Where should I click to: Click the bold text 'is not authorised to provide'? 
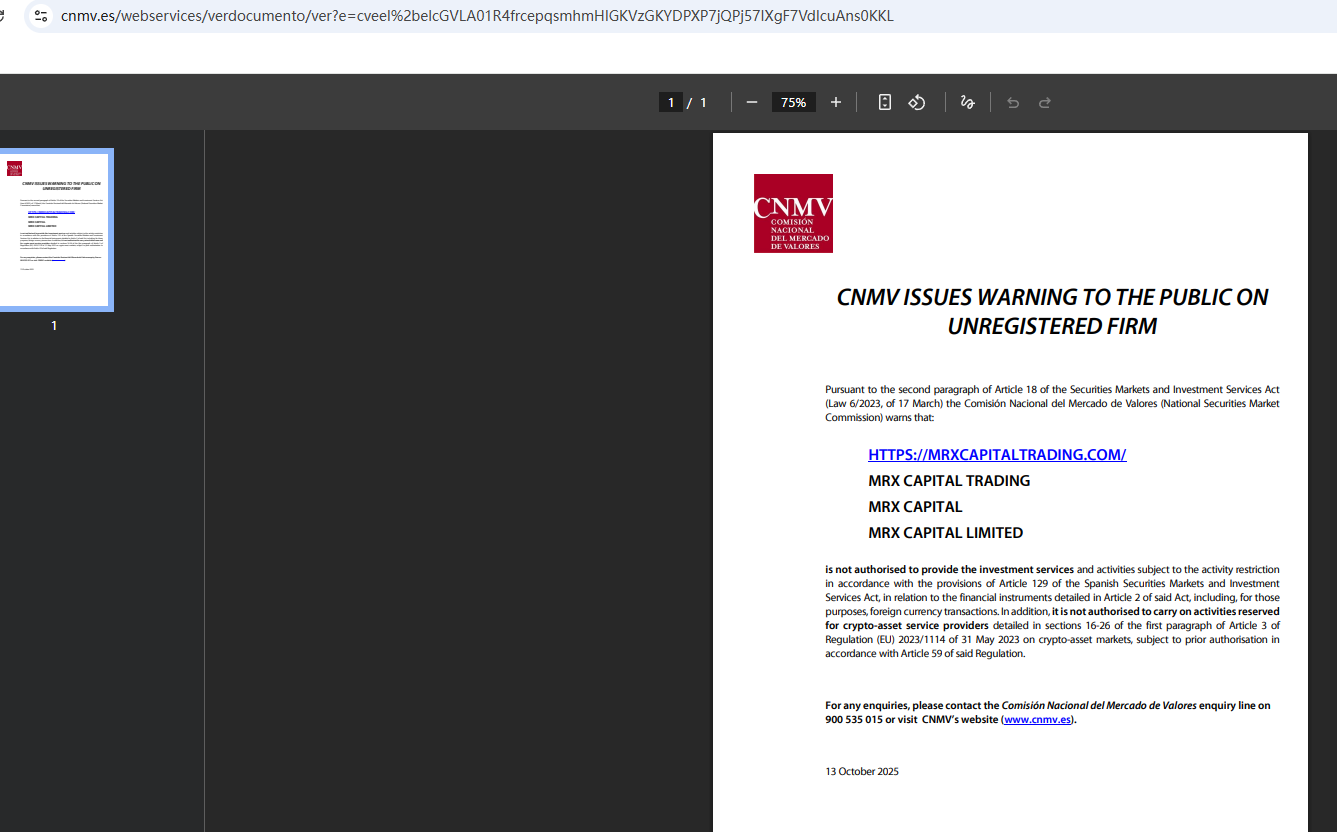point(886,570)
